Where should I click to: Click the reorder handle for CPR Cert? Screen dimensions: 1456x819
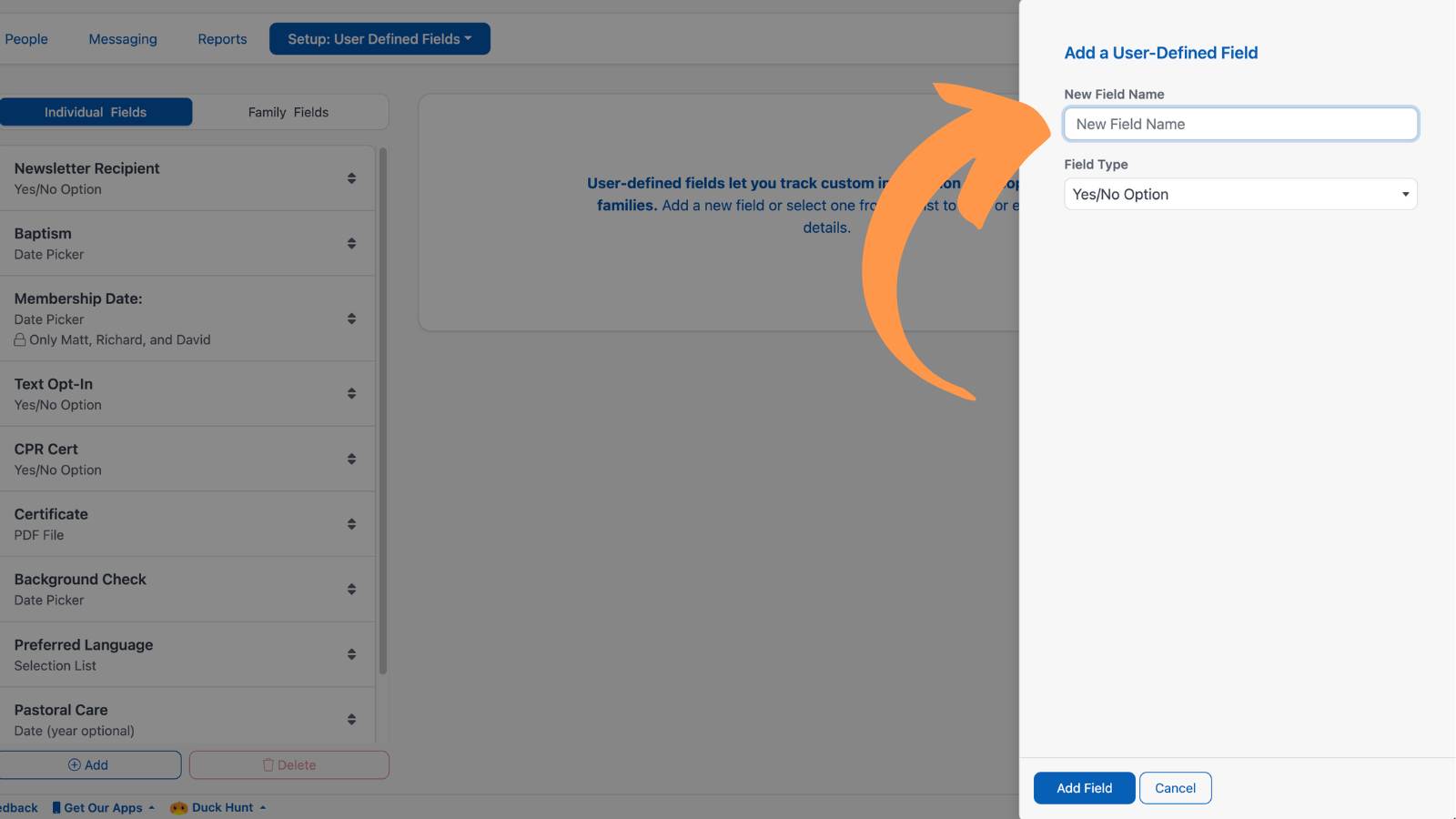[x=351, y=459]
